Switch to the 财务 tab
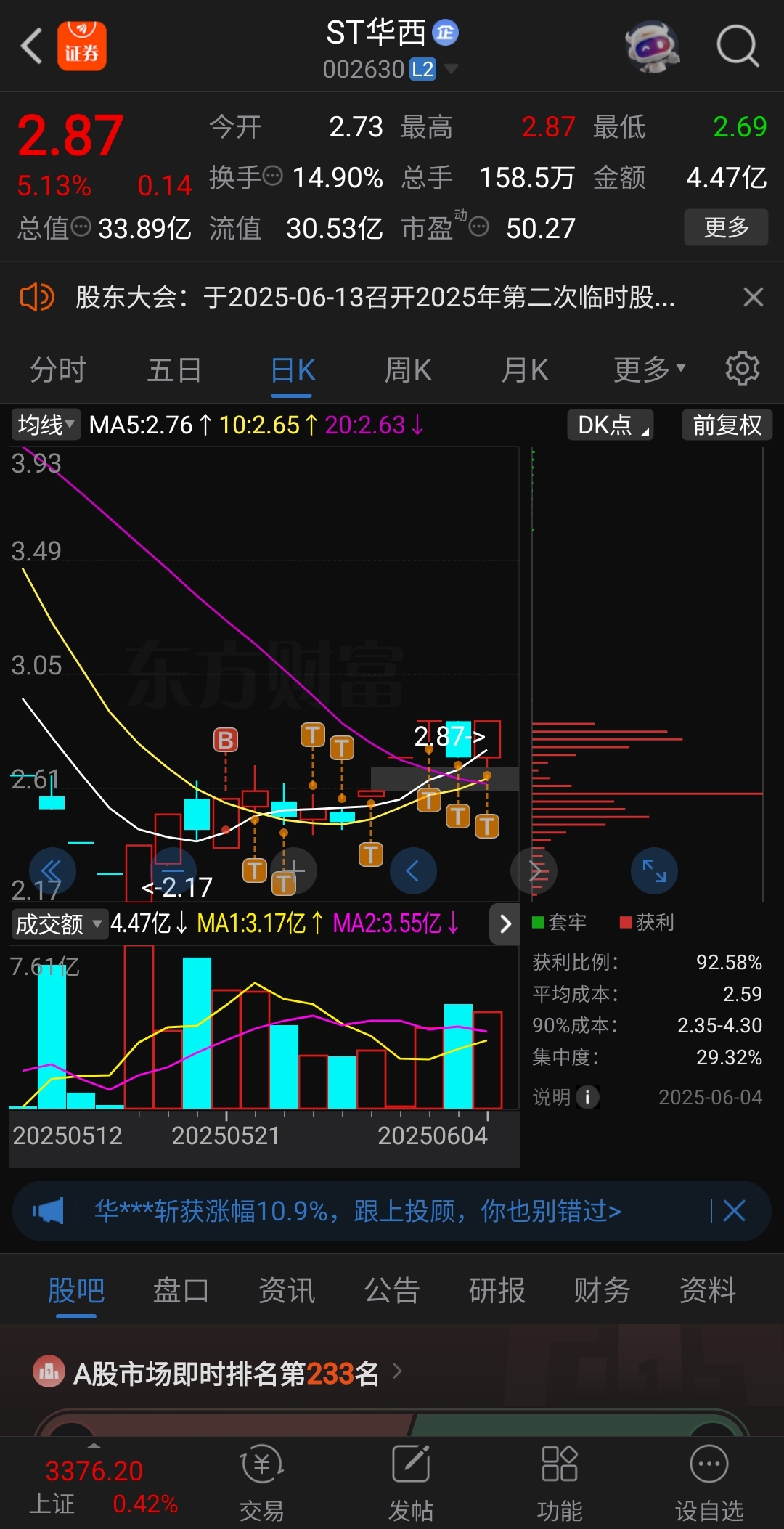This screenshot has width=784, height=1529. (x=603, y=1290)
